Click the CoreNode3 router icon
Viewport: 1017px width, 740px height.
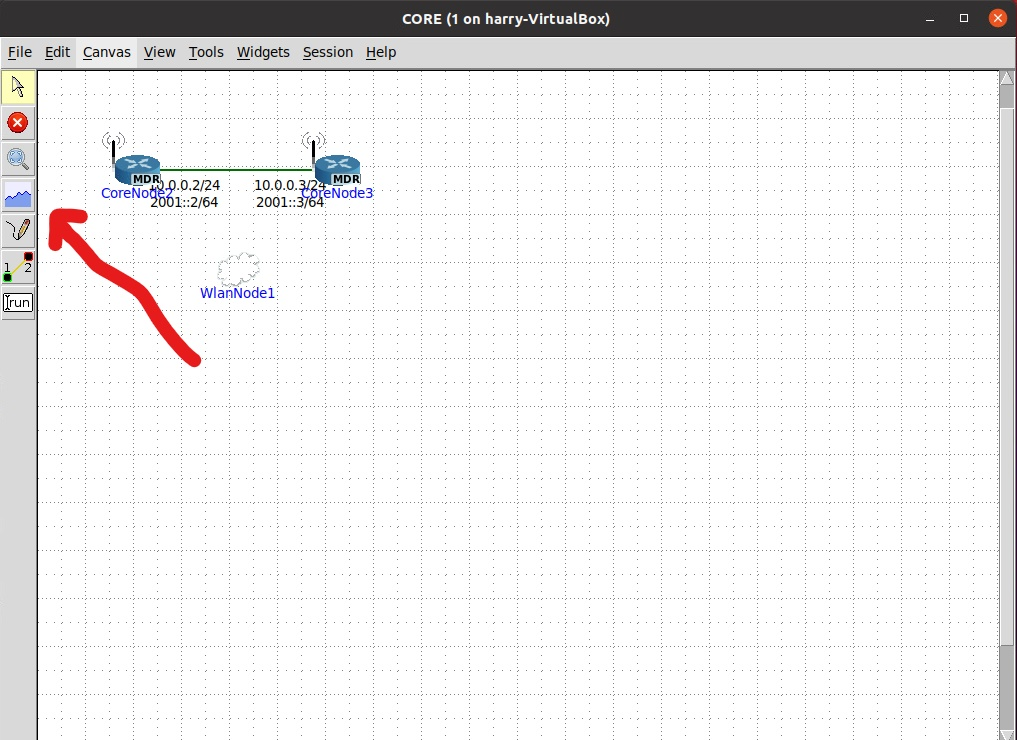[336, 168]
